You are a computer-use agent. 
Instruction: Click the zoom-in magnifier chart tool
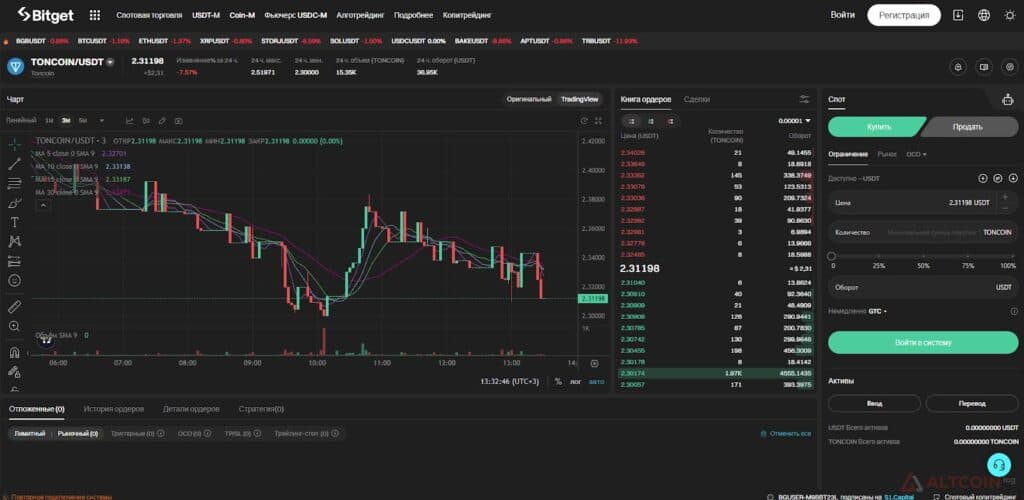click(14, 326)
